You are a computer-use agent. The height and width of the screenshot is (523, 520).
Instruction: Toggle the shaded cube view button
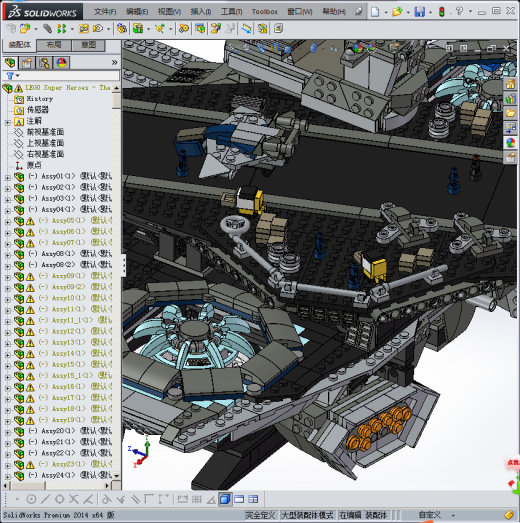pos(225,499)
